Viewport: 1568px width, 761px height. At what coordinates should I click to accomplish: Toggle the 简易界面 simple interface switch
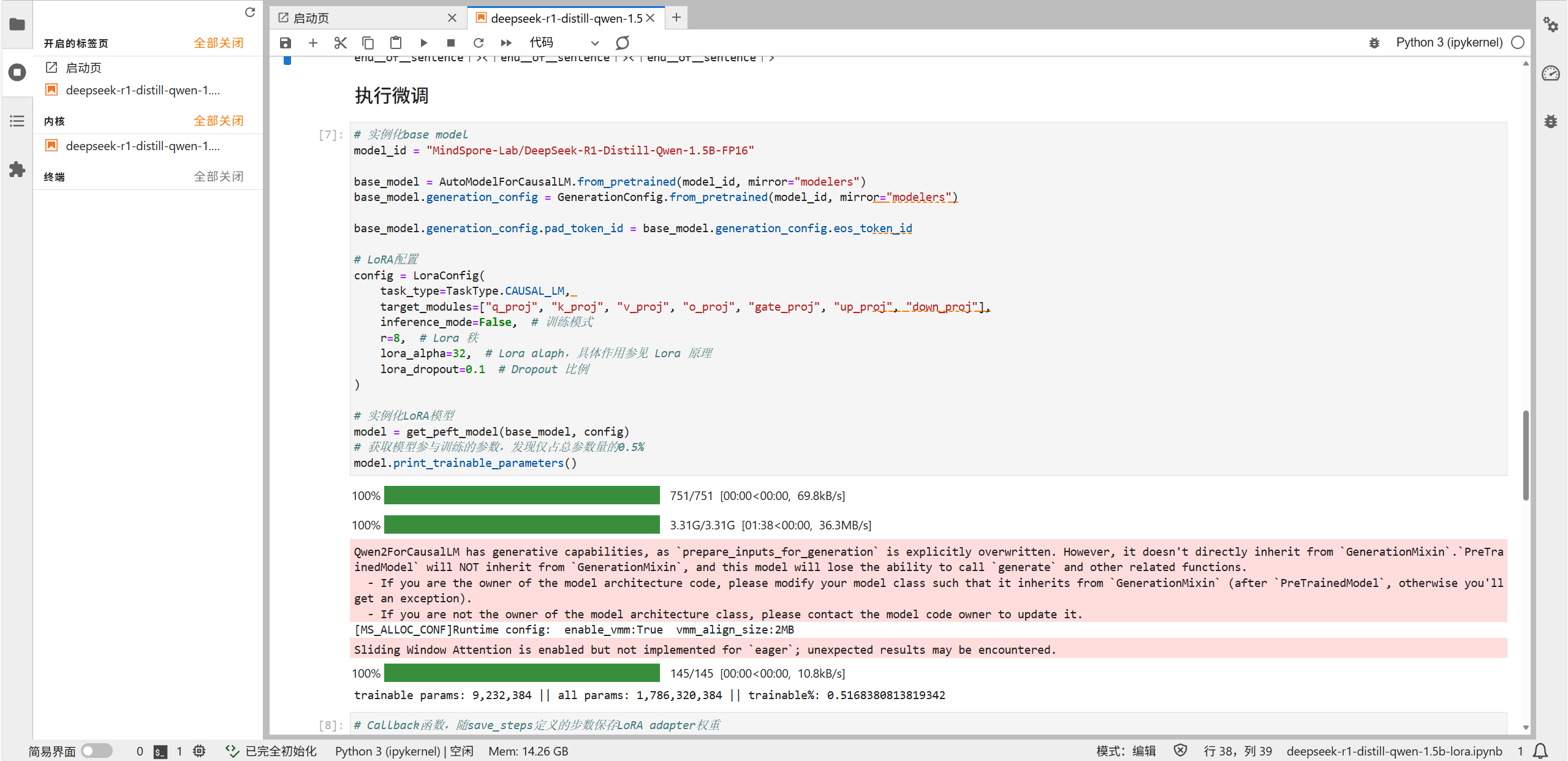(97, 751)
